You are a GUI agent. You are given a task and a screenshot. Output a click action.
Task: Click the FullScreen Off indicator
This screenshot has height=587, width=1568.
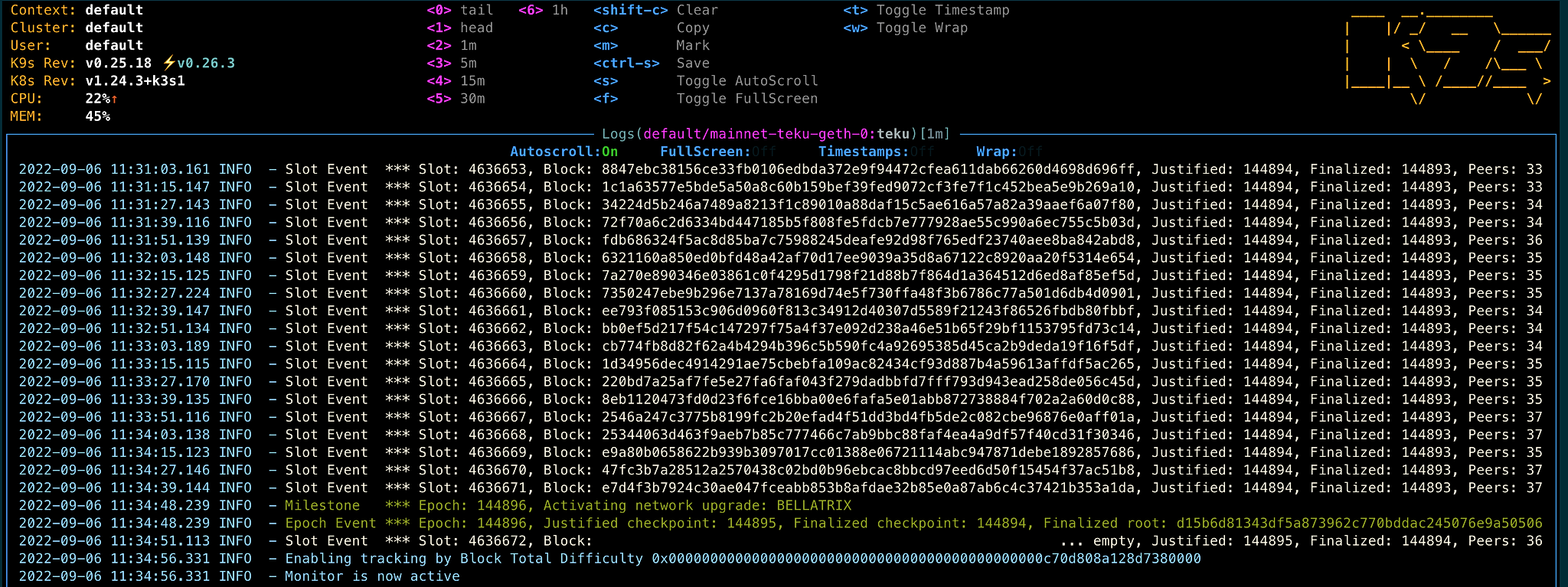tap(718, 152)
